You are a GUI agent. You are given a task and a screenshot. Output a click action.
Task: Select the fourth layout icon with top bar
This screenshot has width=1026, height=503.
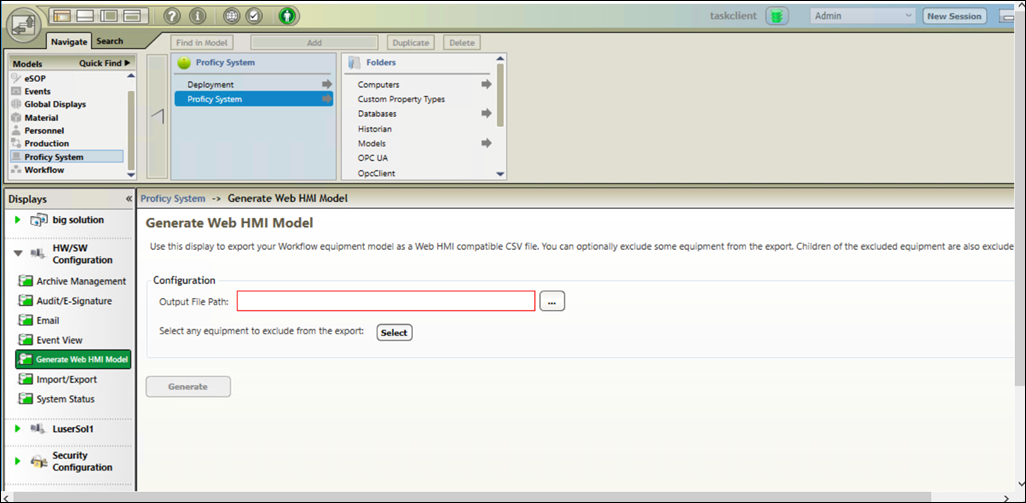click(x=133, y=16)
